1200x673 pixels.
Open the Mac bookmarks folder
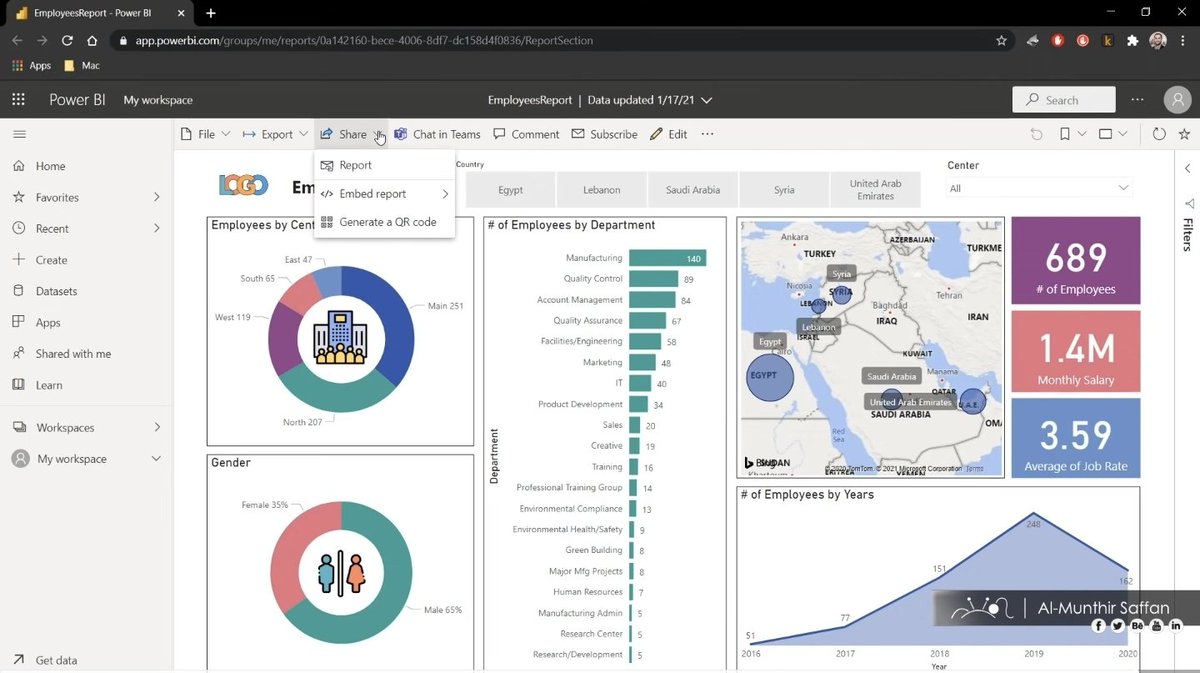81,66
